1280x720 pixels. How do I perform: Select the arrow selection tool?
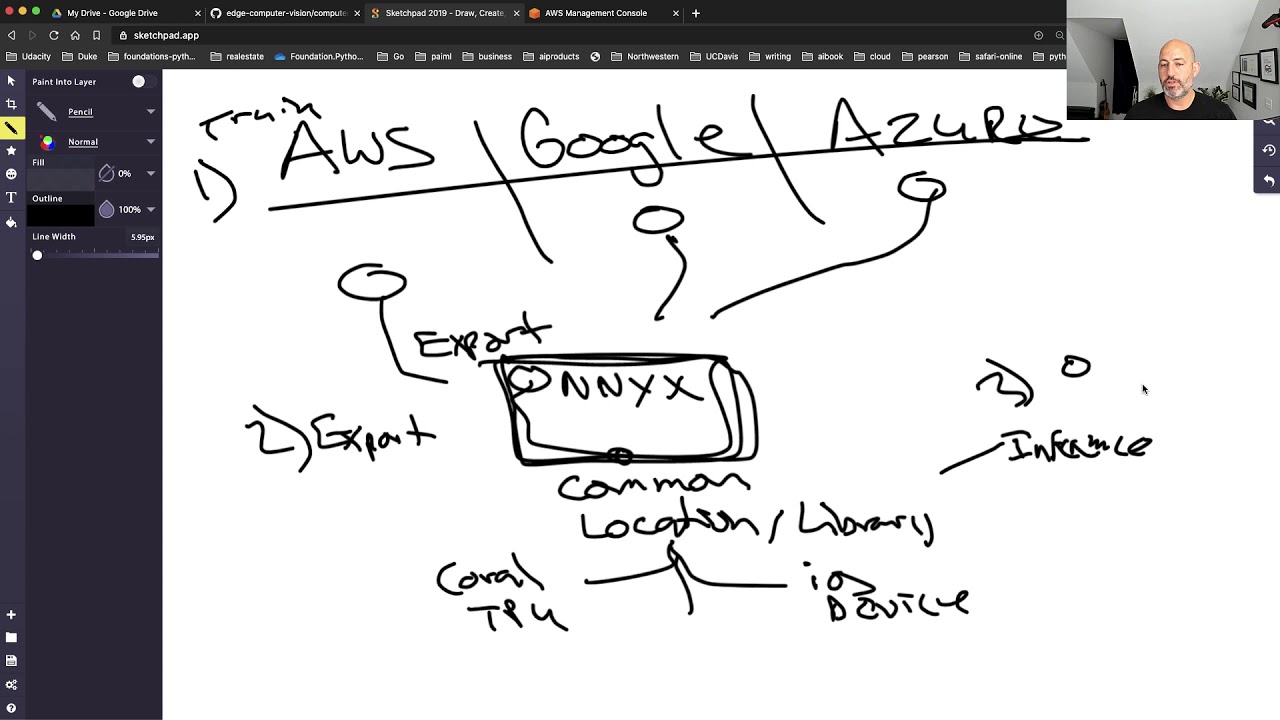tap(11, 81)
